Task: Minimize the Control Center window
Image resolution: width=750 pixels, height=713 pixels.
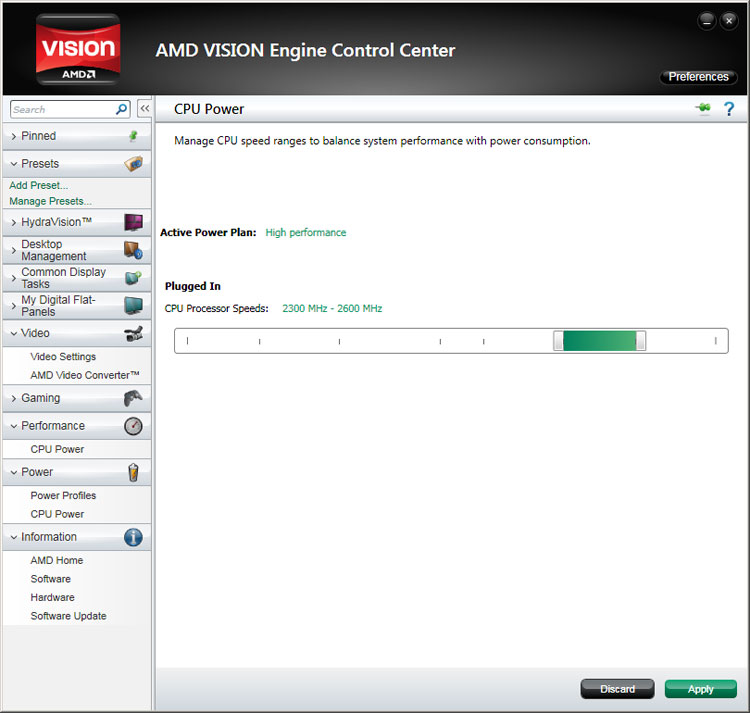Action: point(706,21)
